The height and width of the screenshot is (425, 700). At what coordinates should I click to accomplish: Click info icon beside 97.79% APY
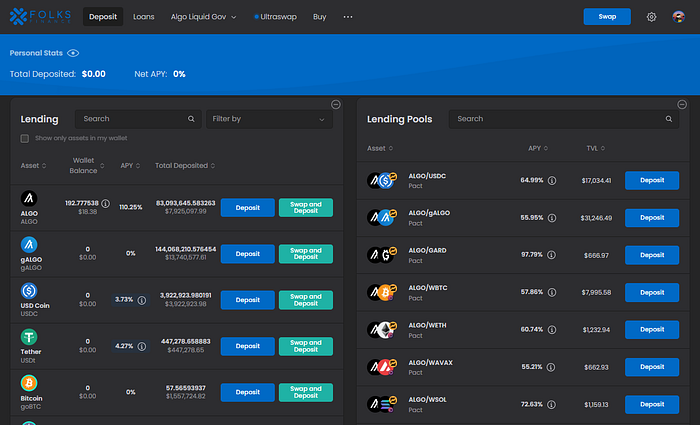click(x=551, y=255)
